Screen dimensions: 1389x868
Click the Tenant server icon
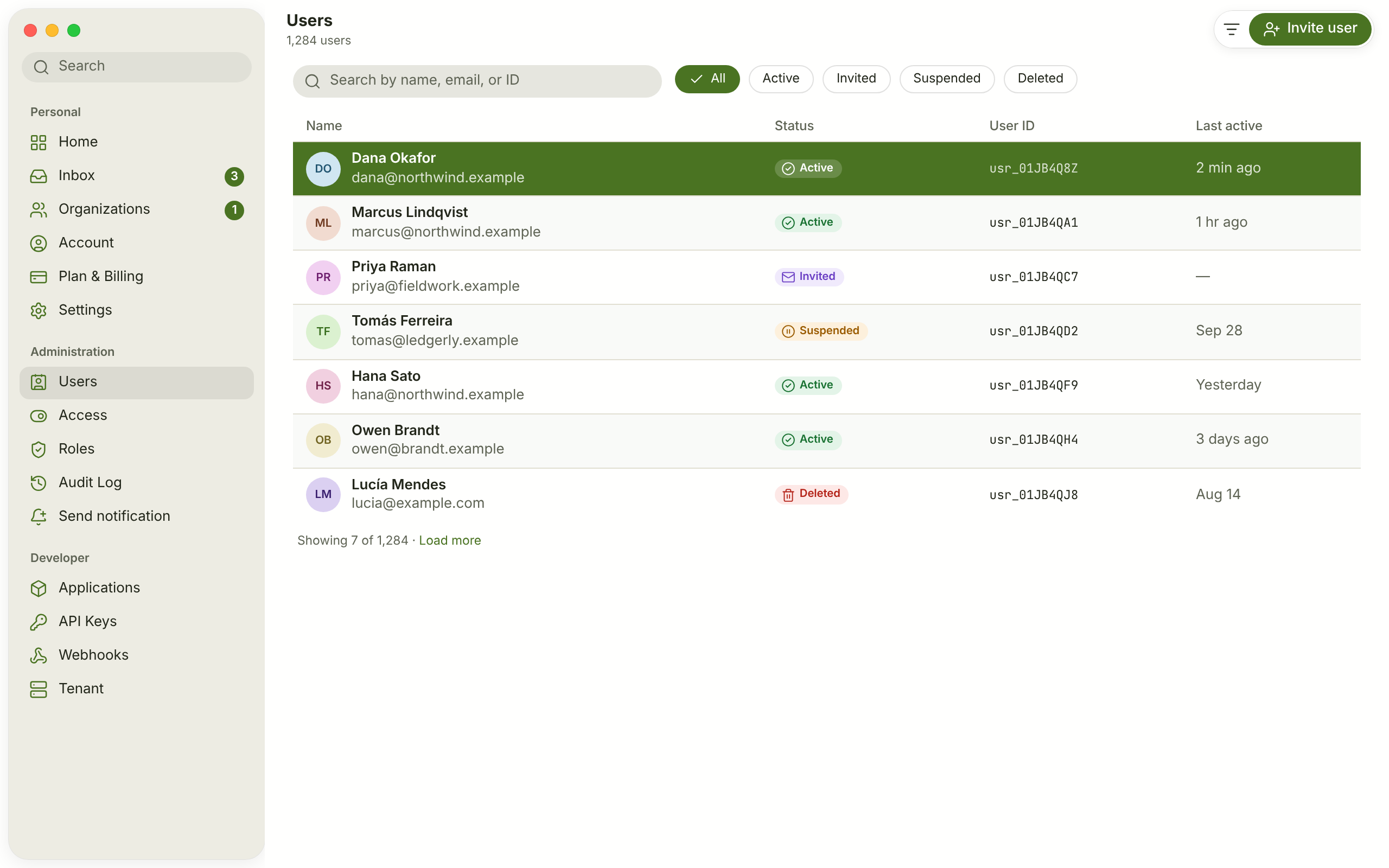[39, 690]
